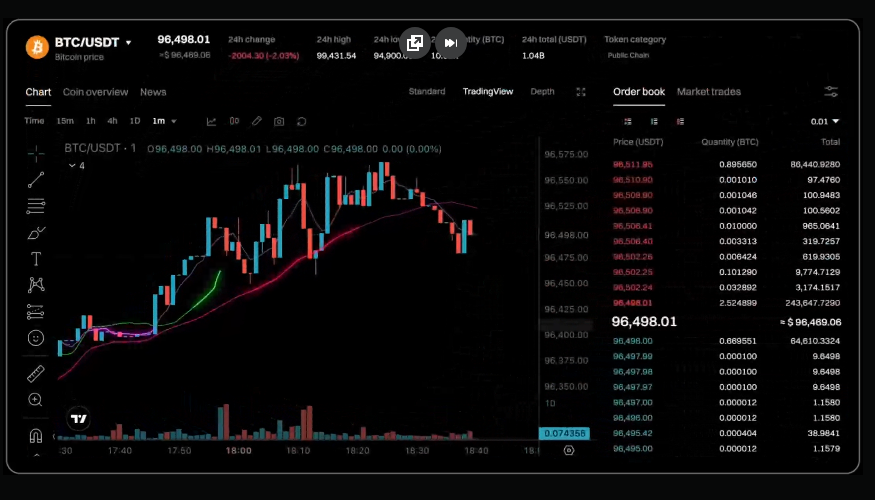Select the 4h timeframe
Image resolution: width=875 pixels, height=500 pixels.
click(x=112, y=121)
